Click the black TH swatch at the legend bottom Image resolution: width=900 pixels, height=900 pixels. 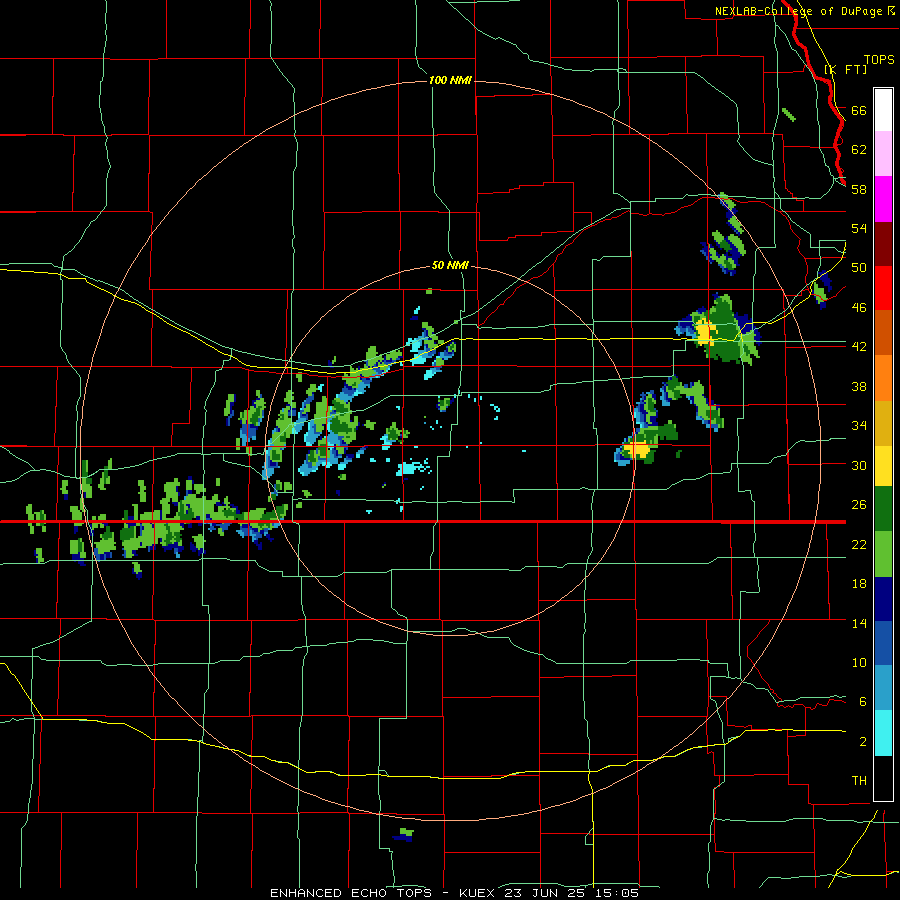pyautogui.click(x=883, y=778)
